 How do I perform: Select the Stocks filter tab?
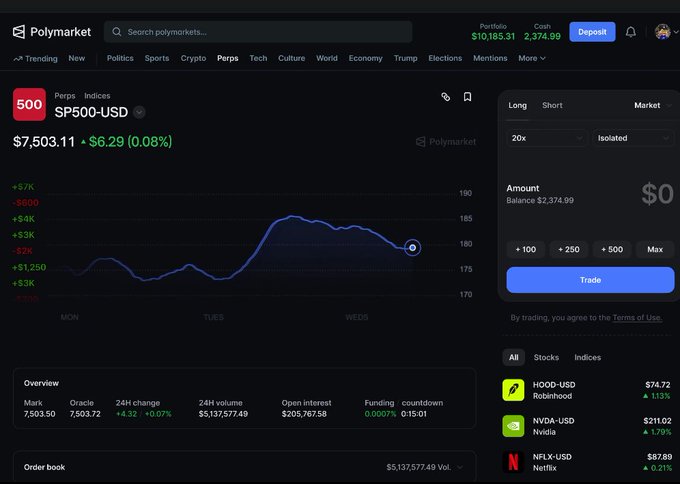click(x=546, y=357)
